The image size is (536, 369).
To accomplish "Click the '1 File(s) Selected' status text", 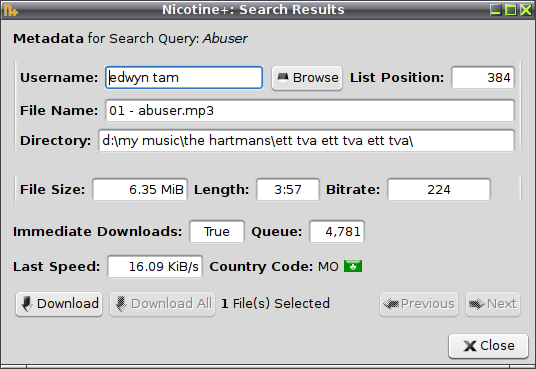I will point(276,304).
